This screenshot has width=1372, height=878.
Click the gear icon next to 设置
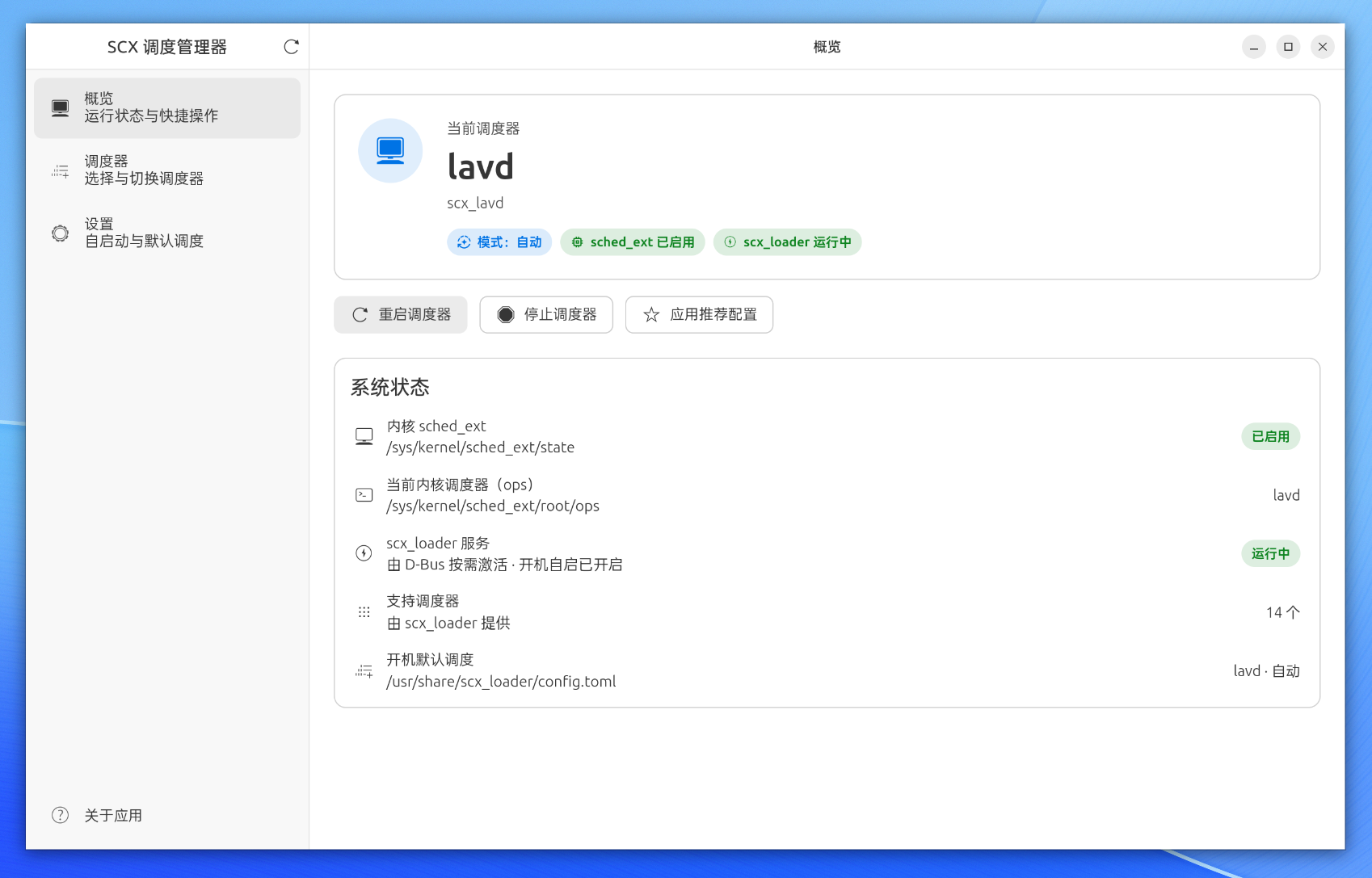[60, 233]
